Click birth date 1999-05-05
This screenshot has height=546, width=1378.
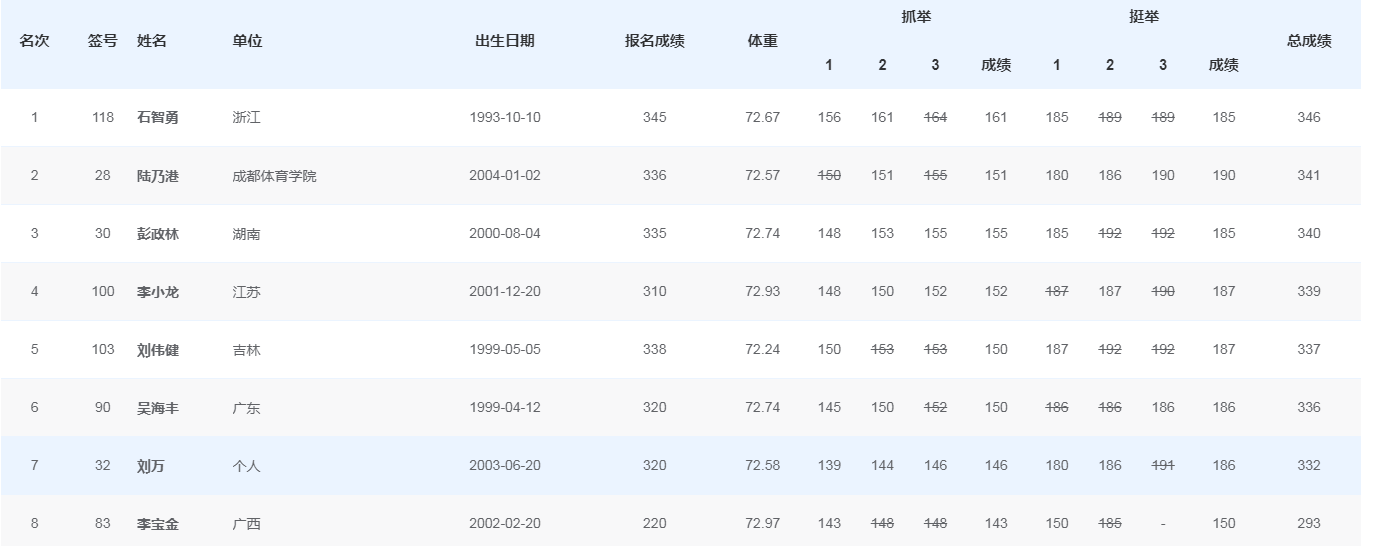click(x=505, y=349)
